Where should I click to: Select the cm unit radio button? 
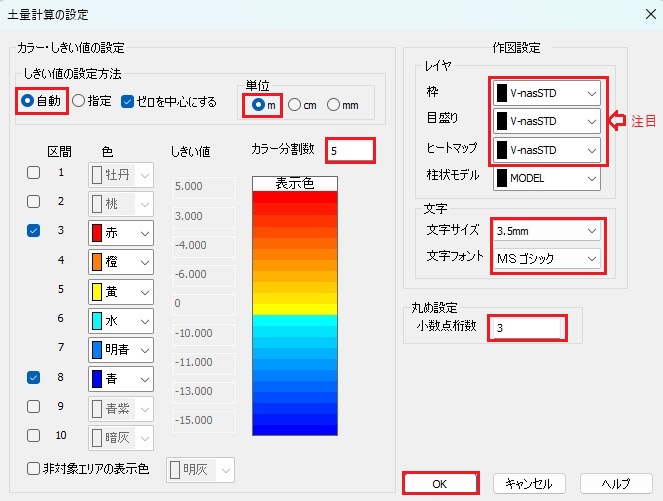click(x=295, y=104)
